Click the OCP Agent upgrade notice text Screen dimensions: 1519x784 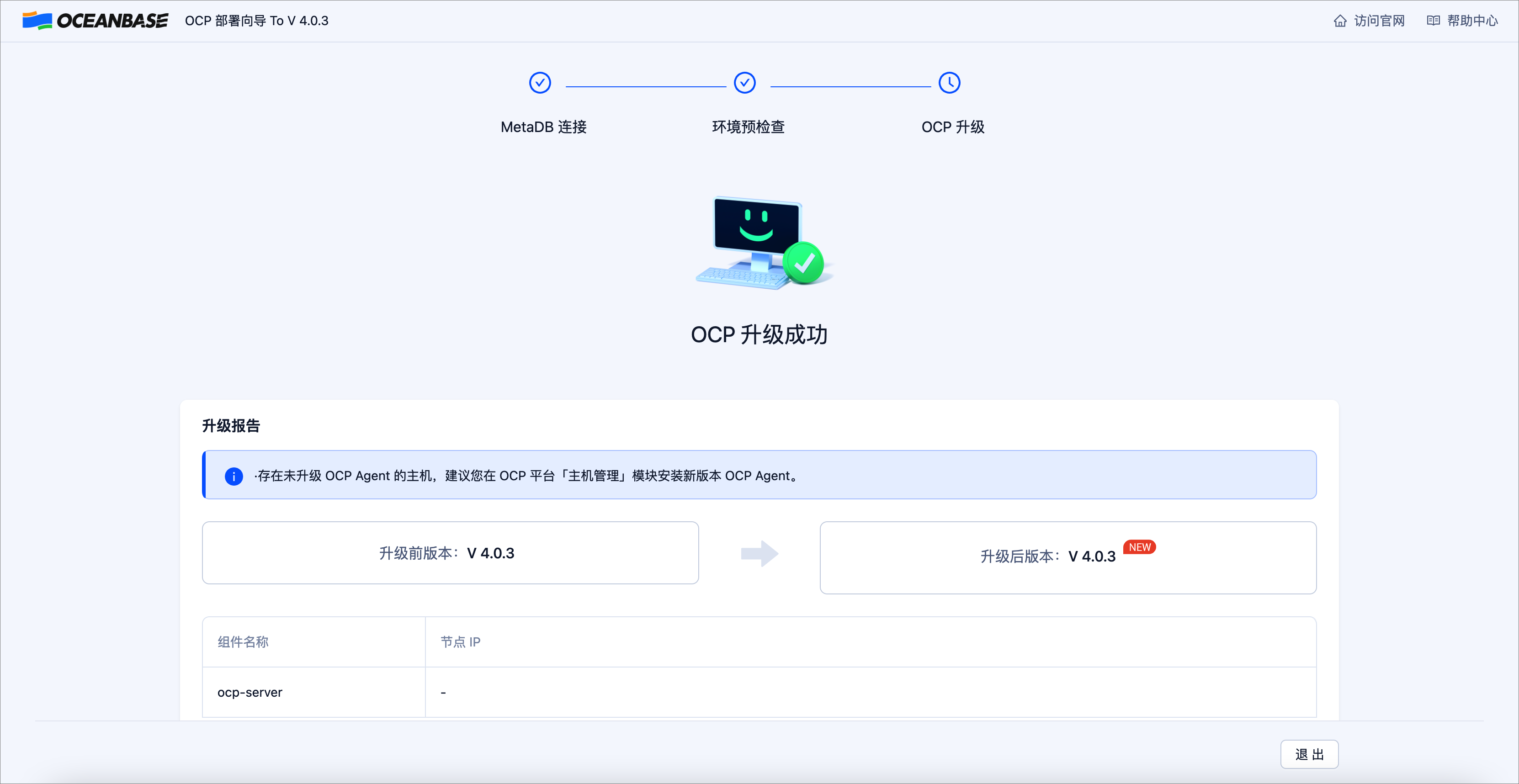(526, 476)
